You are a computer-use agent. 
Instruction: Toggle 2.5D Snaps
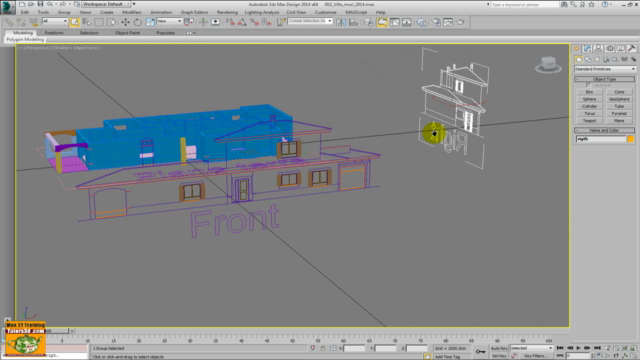click(x=230, y=22)
